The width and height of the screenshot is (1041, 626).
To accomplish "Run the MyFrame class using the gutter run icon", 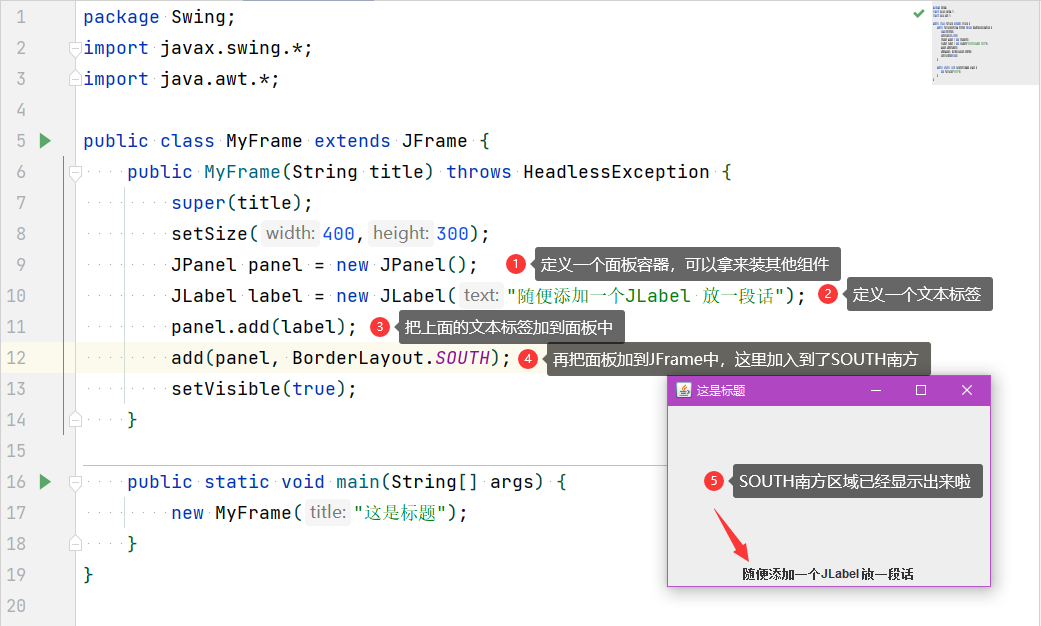I will [44, 140].
